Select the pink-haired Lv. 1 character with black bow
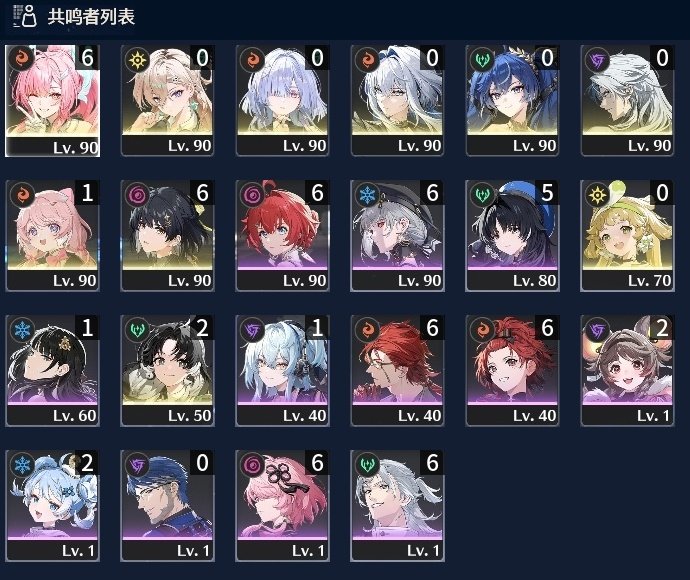690x580 pixels. [x=282, y=506]
